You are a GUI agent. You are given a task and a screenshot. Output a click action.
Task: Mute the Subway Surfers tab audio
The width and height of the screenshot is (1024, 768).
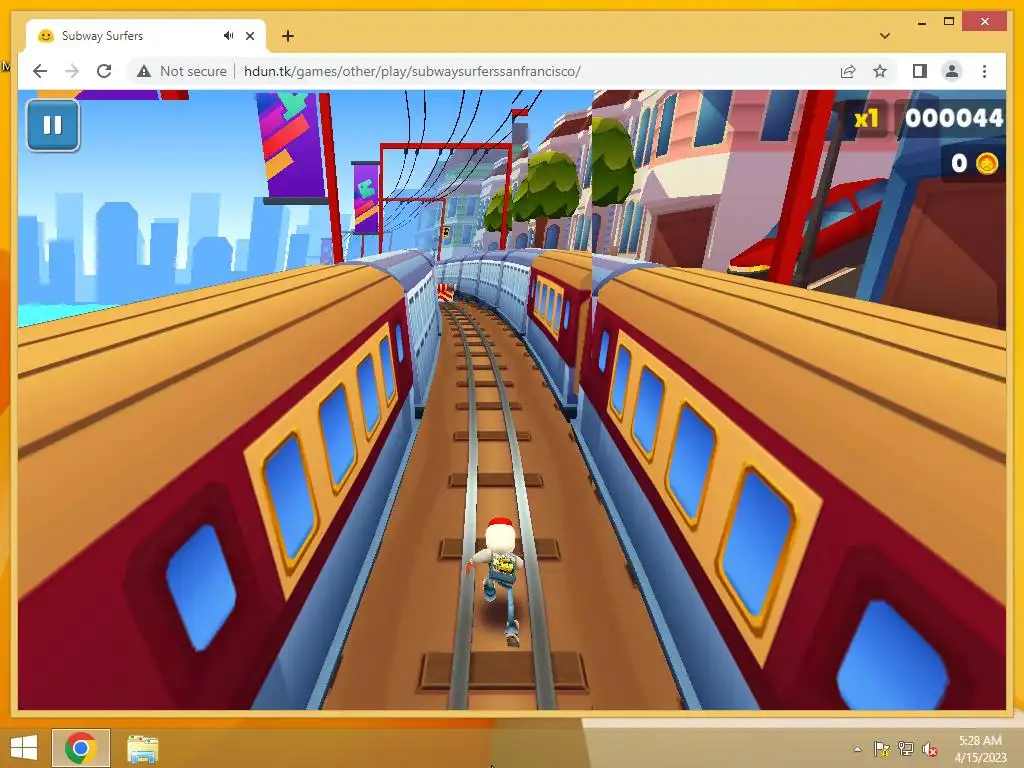tap(228, 36)
